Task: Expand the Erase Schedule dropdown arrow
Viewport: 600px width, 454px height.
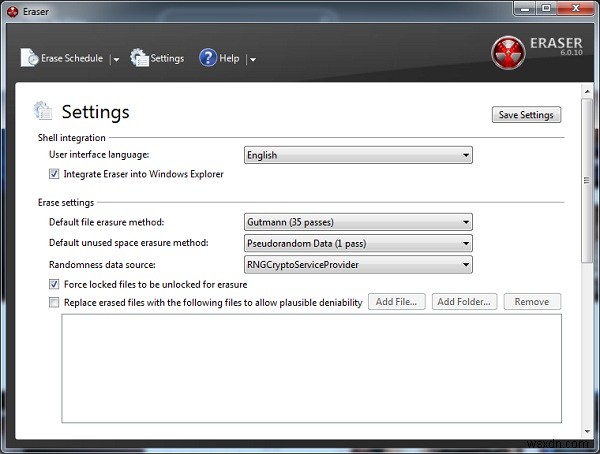Action: [x=116, y=59]
